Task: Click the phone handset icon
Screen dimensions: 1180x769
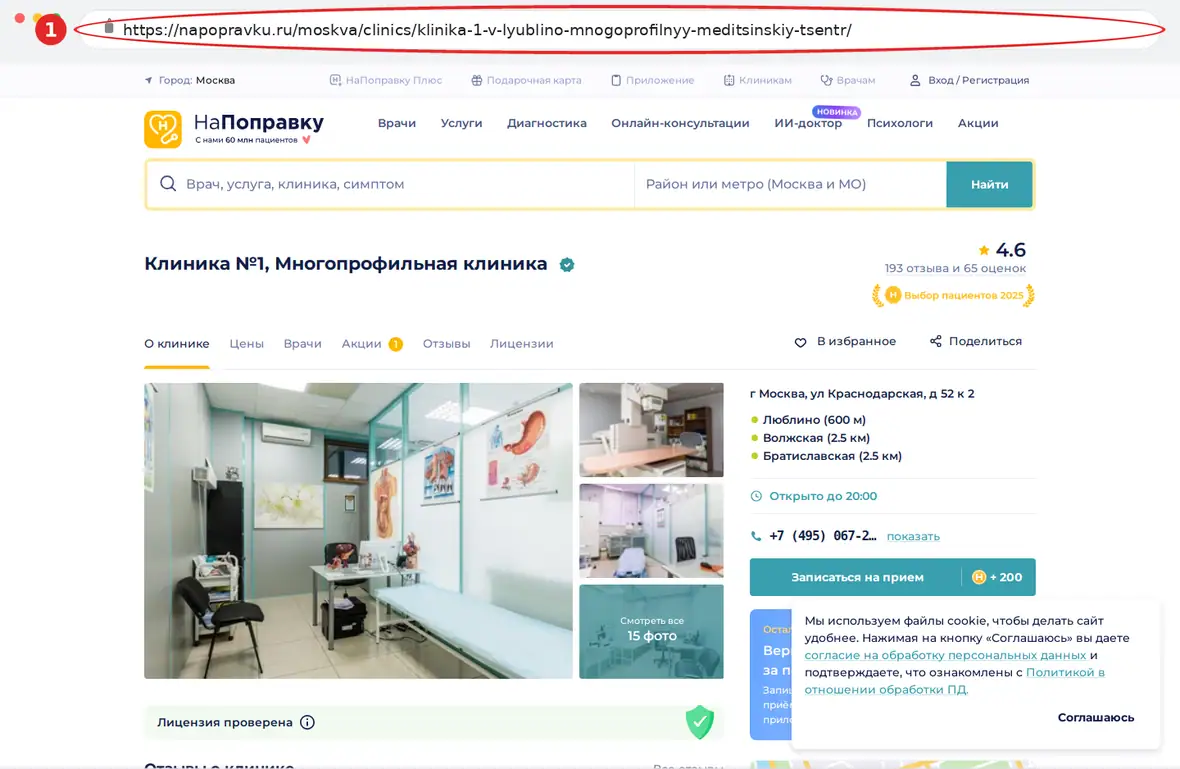Action: tap(756, 536)
